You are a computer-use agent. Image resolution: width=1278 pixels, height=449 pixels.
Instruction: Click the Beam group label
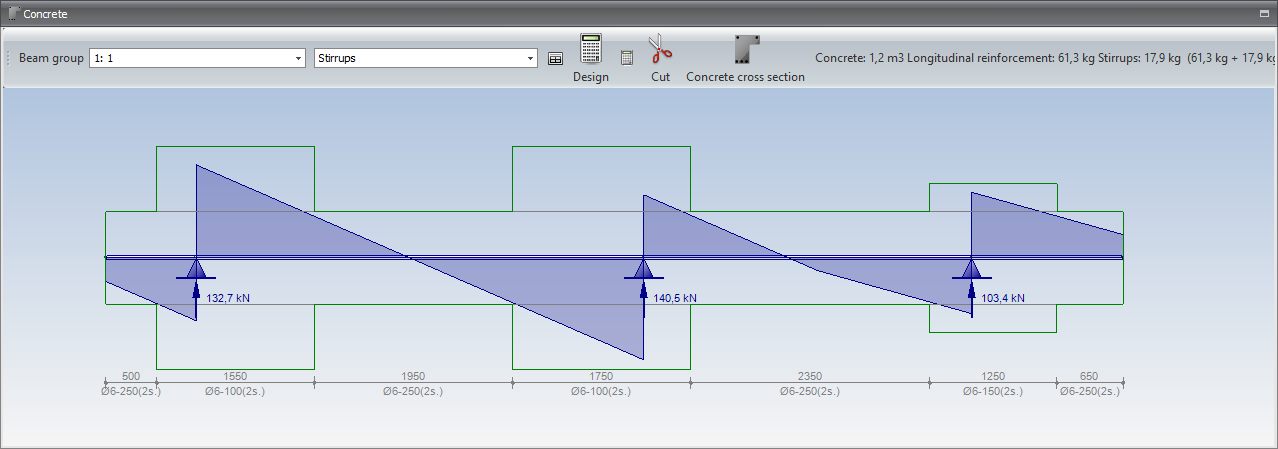51,58
